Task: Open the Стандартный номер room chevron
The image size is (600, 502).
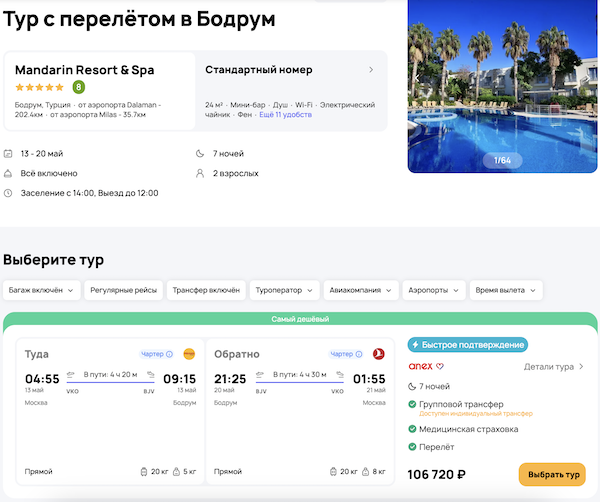Action: click(371, 70)
